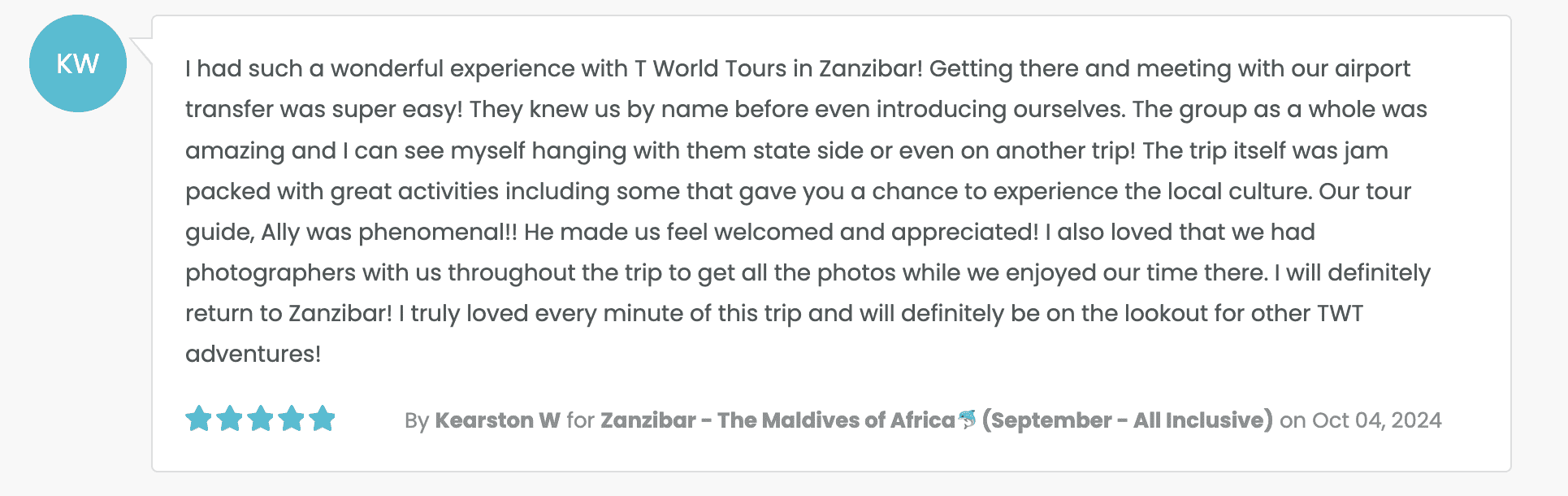Screen dimensions: 1568x496
Task: Click the word 'phenomenal!!' in the review
Action: coord(438,233)
